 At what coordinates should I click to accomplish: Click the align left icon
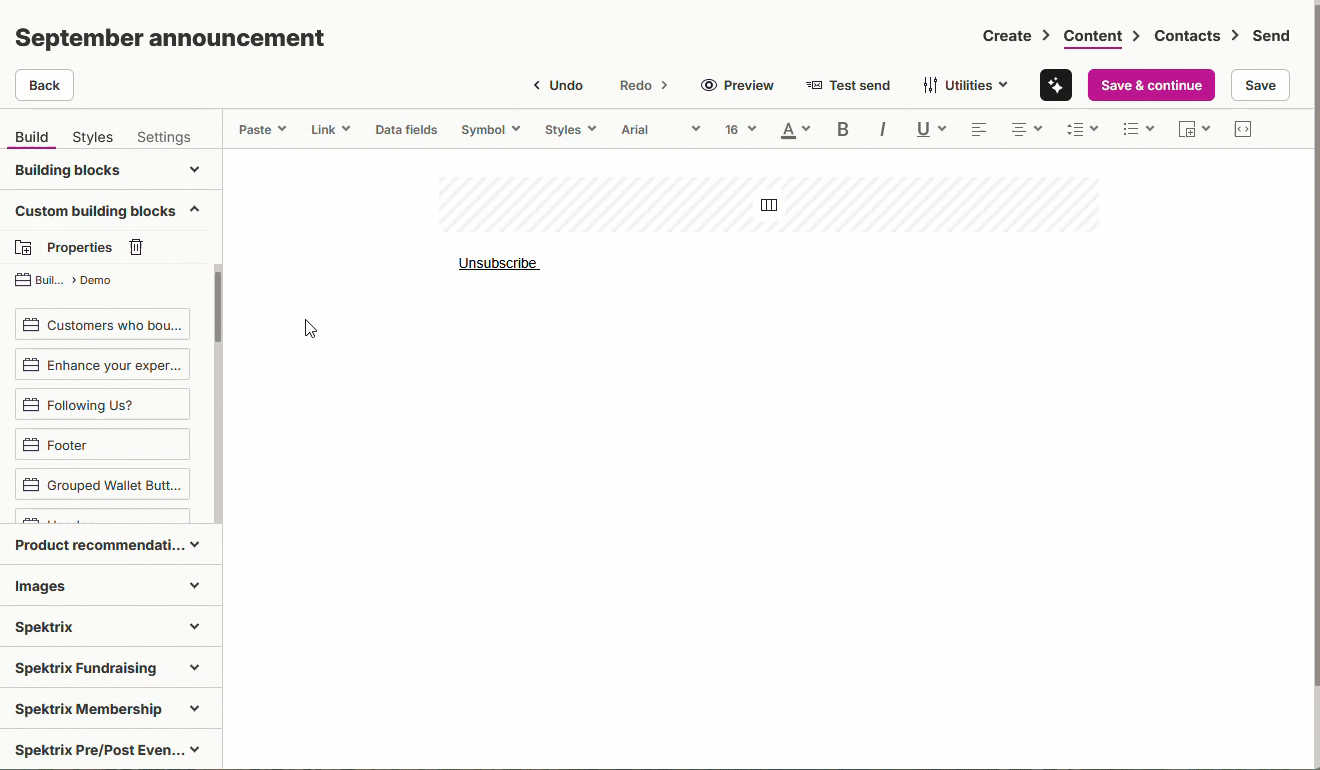click(979, 129)
